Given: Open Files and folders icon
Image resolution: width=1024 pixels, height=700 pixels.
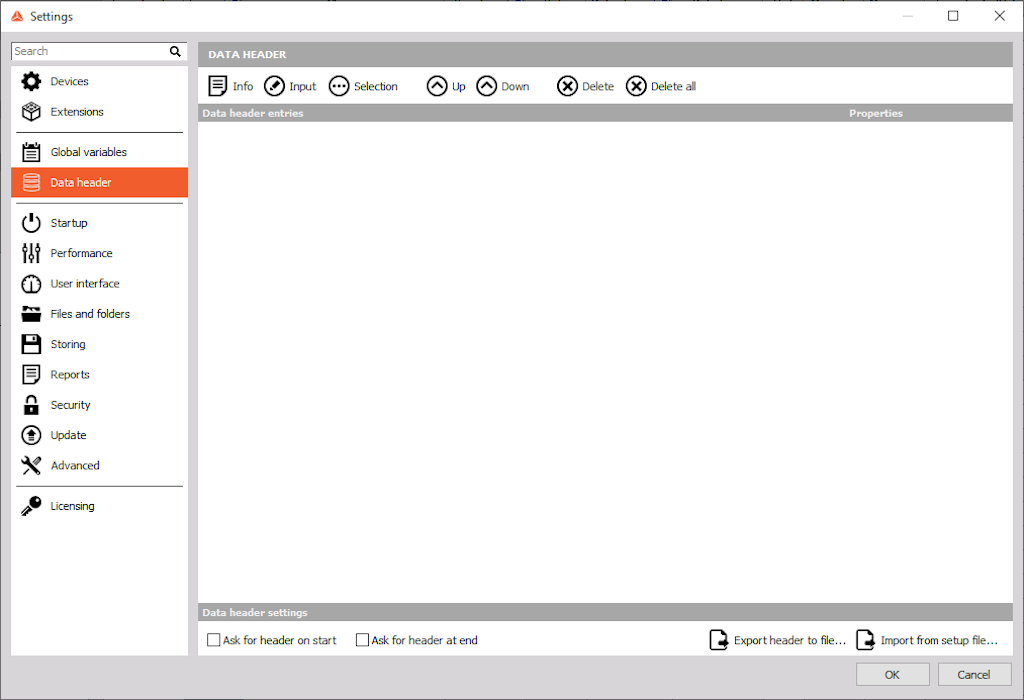Looking at the screenshot, I should [x=31, y=314].
